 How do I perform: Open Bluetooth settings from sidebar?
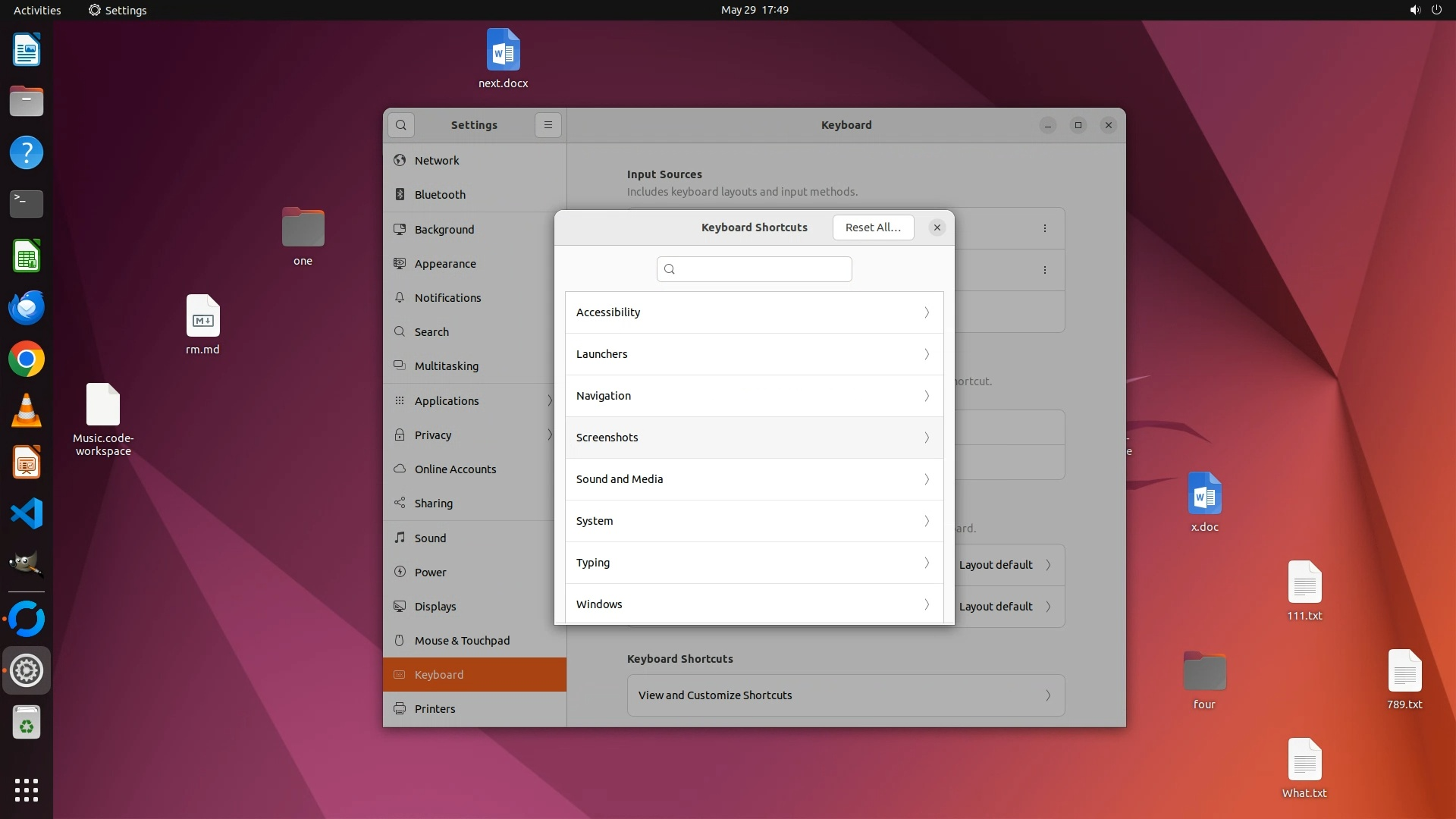(x=440, y=195)
